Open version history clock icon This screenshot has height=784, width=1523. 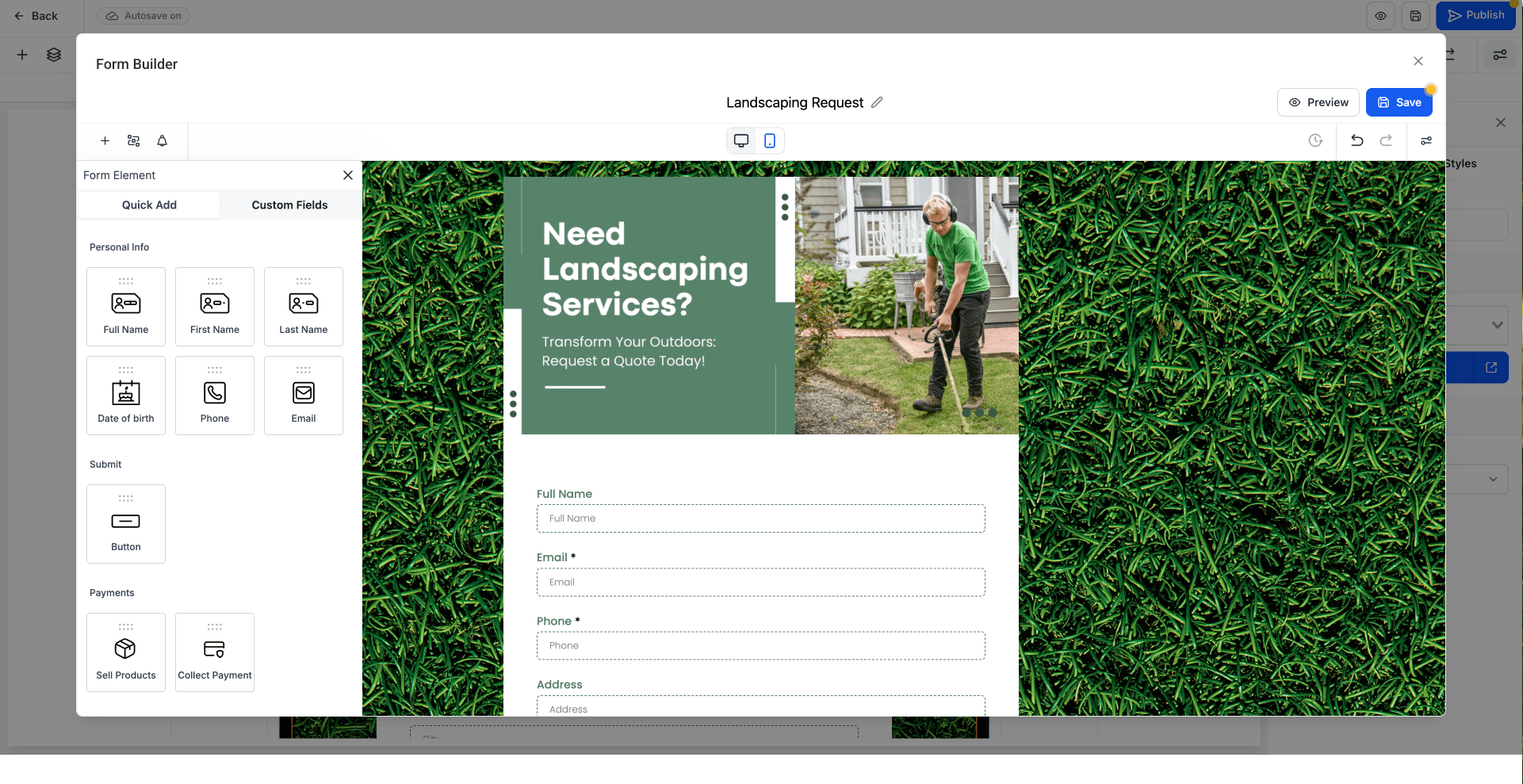[x=1315, y=140]
